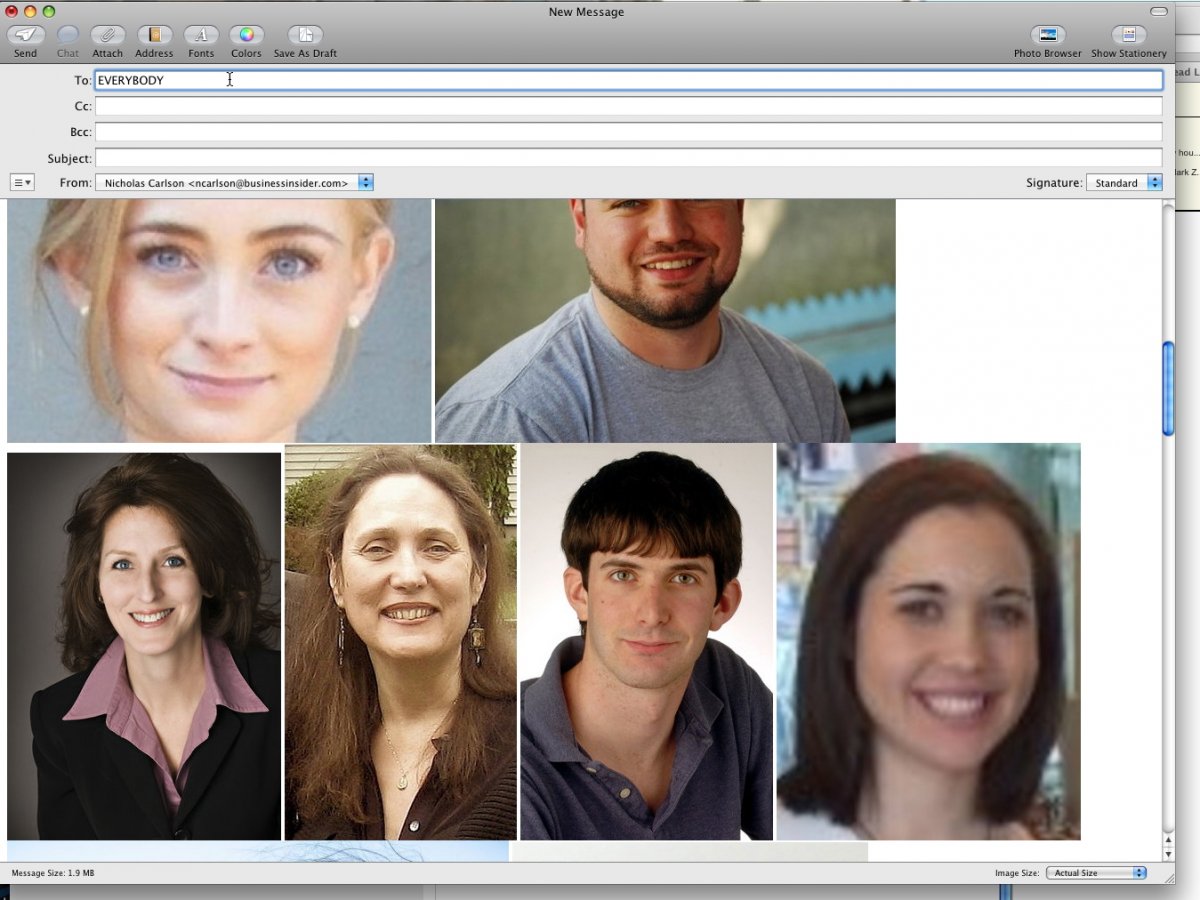Click the Send icon in toolbar
The width and height of the screenshot is (1200, 900).
(25, 35)
